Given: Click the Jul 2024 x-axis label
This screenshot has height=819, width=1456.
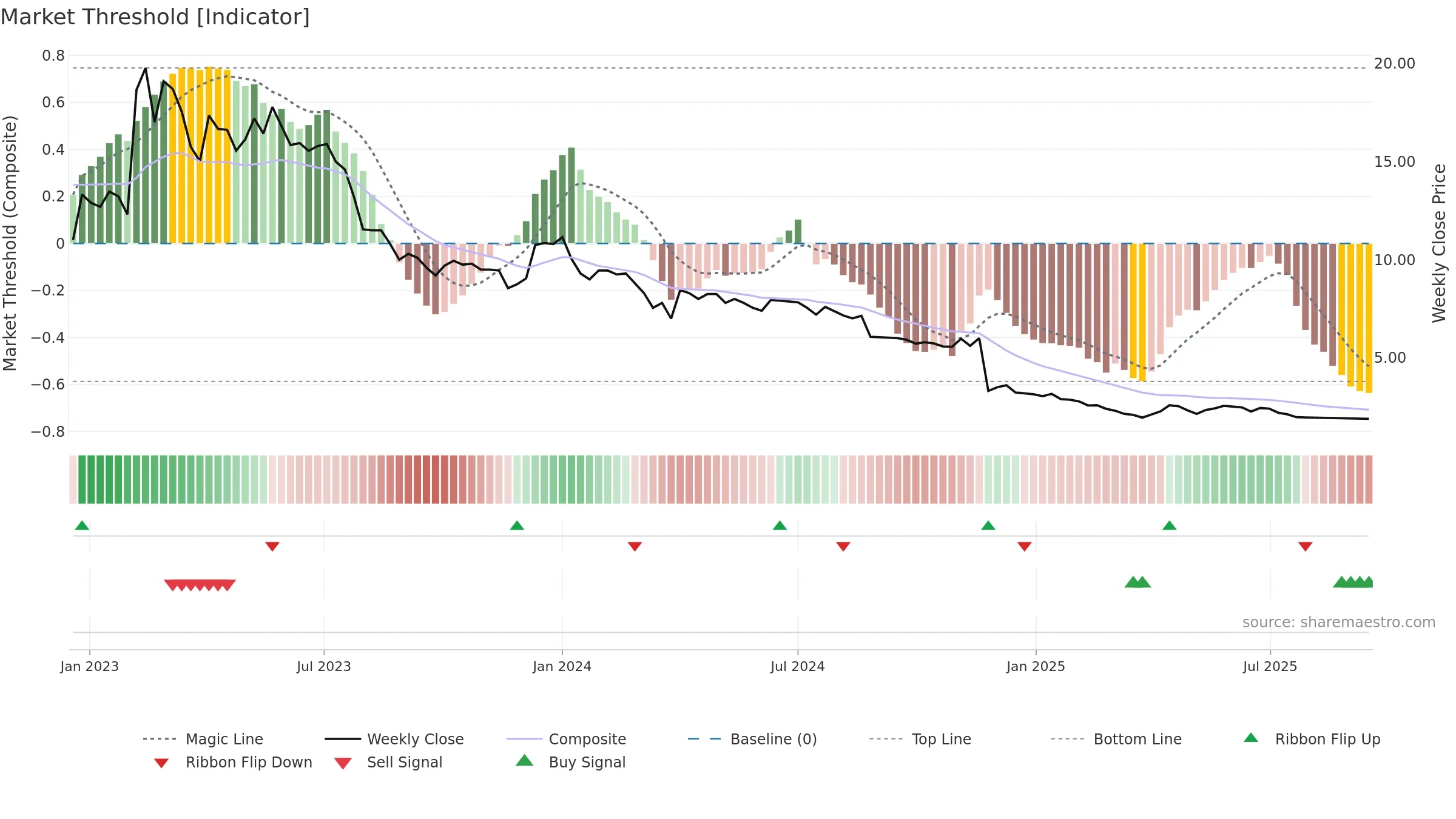Looking at the screenshot, I should click(x=798, y=666).
